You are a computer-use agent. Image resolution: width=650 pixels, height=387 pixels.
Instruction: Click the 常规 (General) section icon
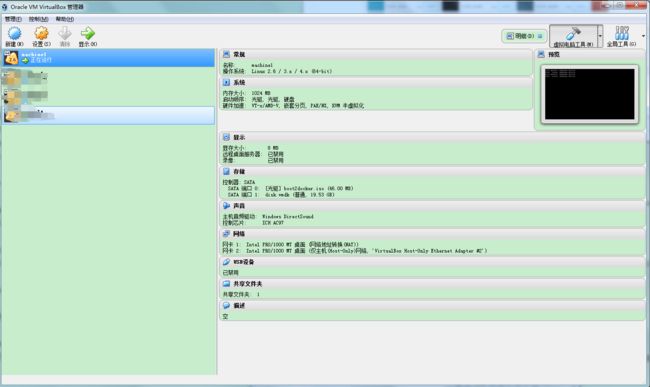[x=226, y=54]
